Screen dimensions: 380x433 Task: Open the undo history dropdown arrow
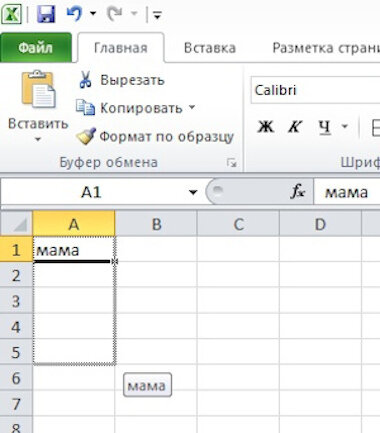coord(93,14)
